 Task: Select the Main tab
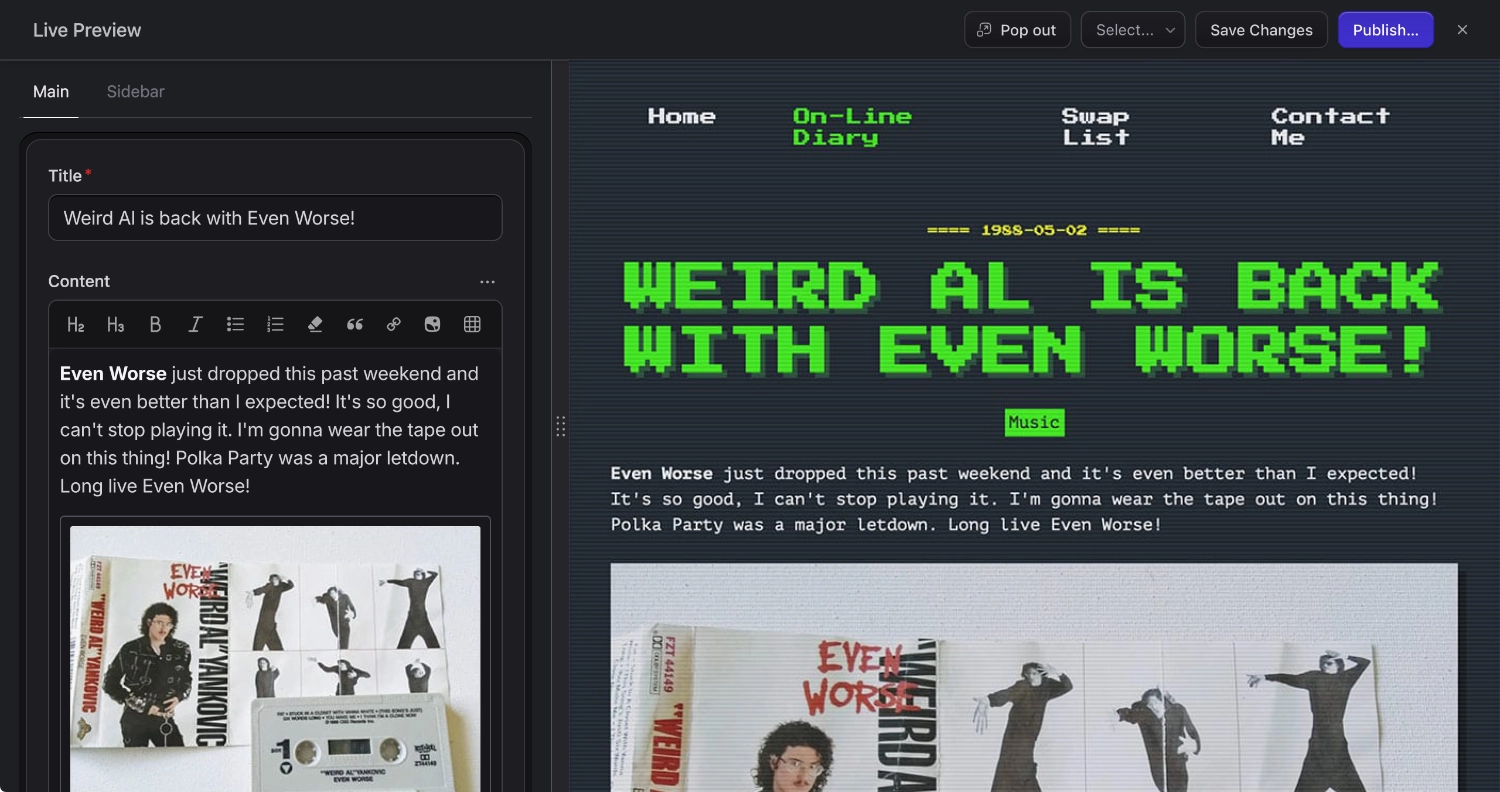[x=51, y=91]
